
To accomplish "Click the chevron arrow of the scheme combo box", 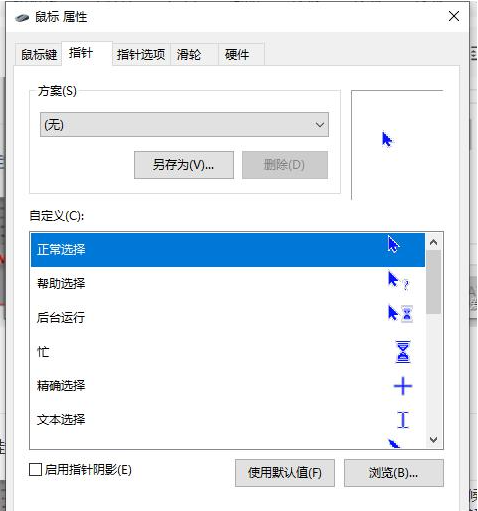I will [320, 125].
